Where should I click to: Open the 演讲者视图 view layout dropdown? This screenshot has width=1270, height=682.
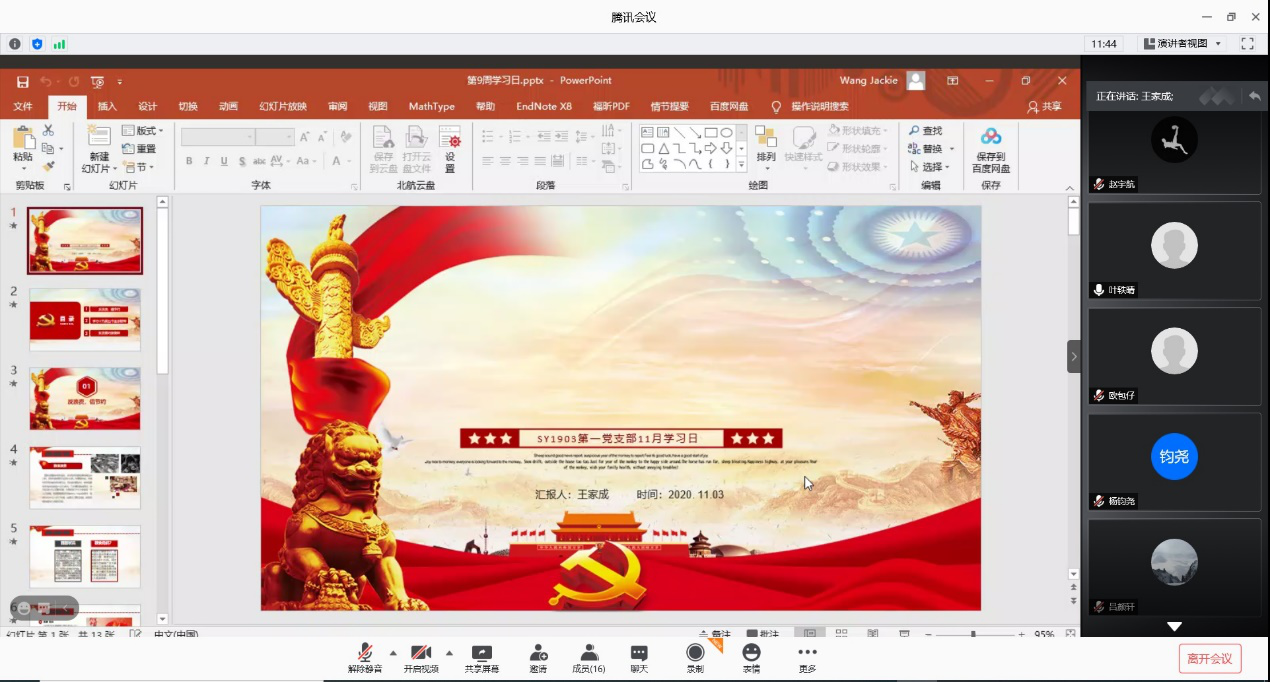pyautogui.click(x=1187, y=44)
